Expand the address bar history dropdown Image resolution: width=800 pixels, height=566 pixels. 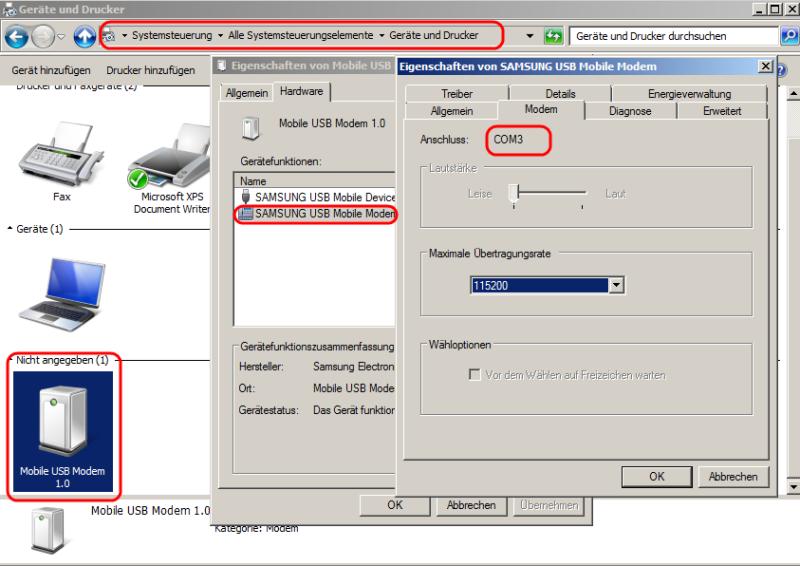point(530,36)
